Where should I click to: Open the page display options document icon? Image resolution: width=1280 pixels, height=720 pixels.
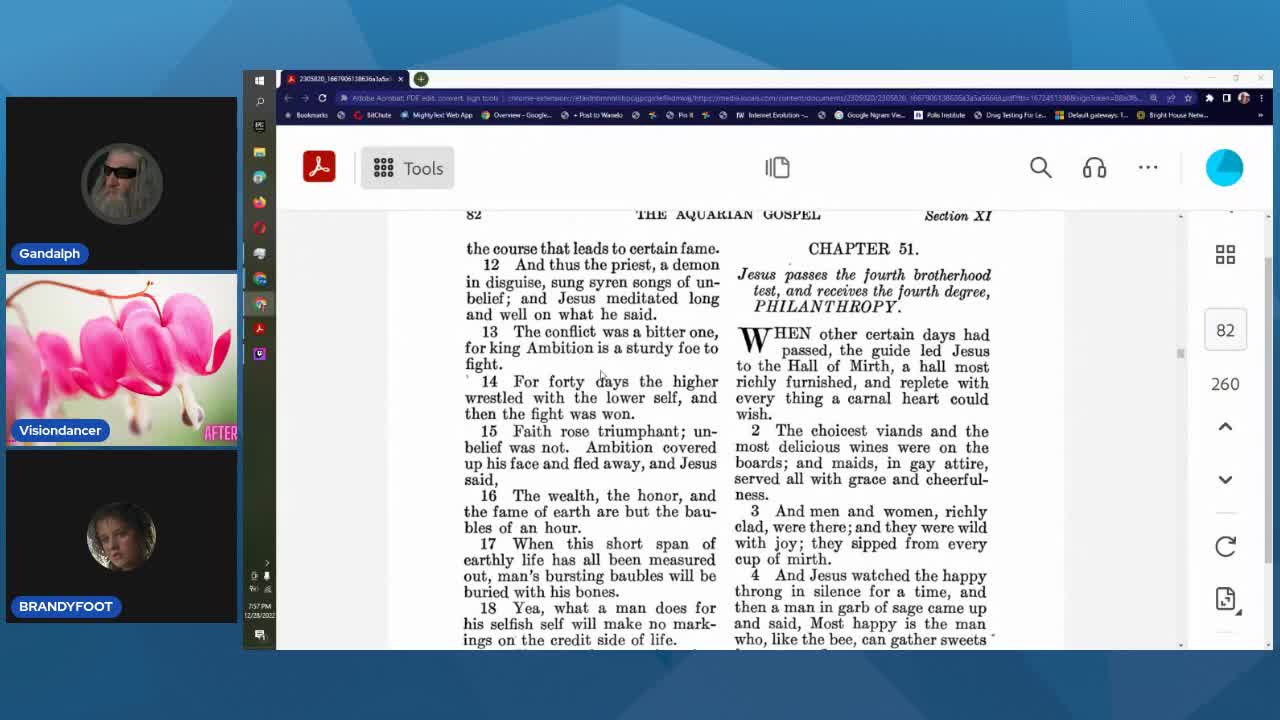(x=1226, y=599)
